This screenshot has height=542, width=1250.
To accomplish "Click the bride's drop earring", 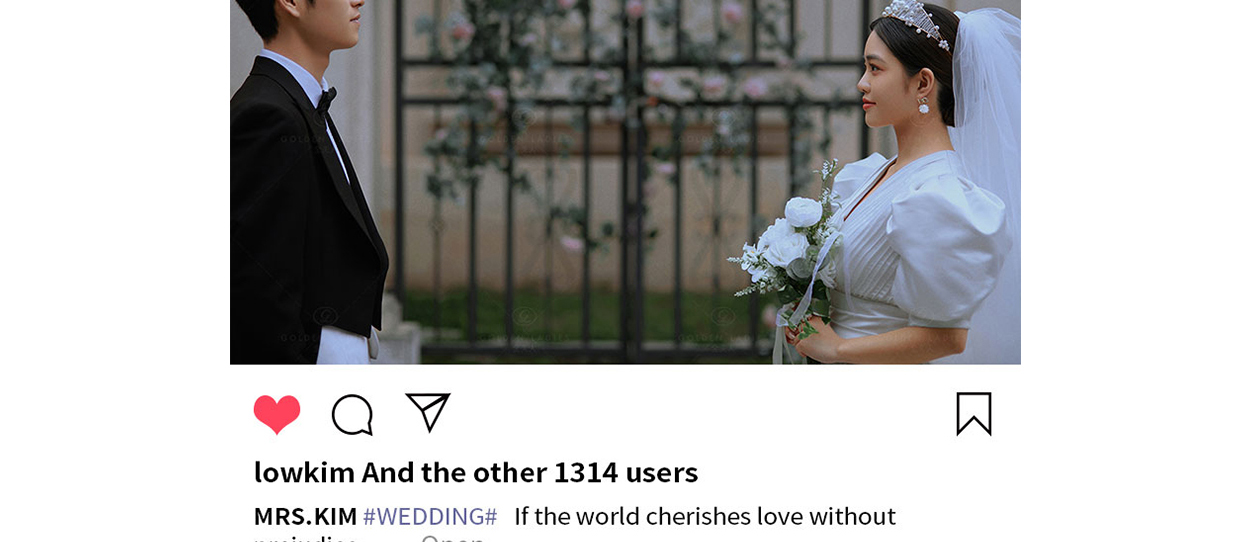I will [x=923, y=103].
